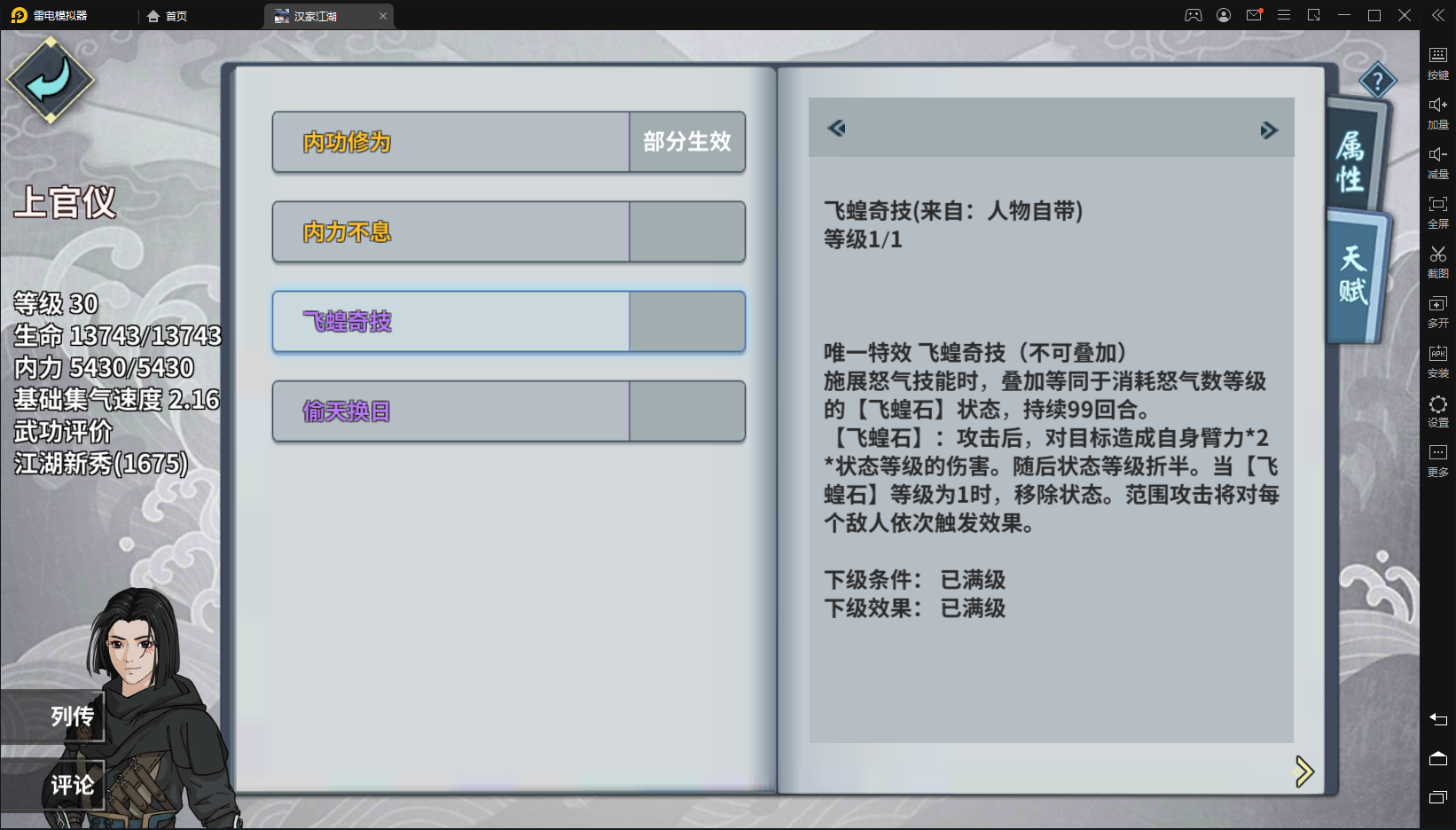Viewport: 1456px width, 830px height.
Task: Take screenshot with 截图 scissors icon
Action: pyautogui.click(x=1437, y=262)
